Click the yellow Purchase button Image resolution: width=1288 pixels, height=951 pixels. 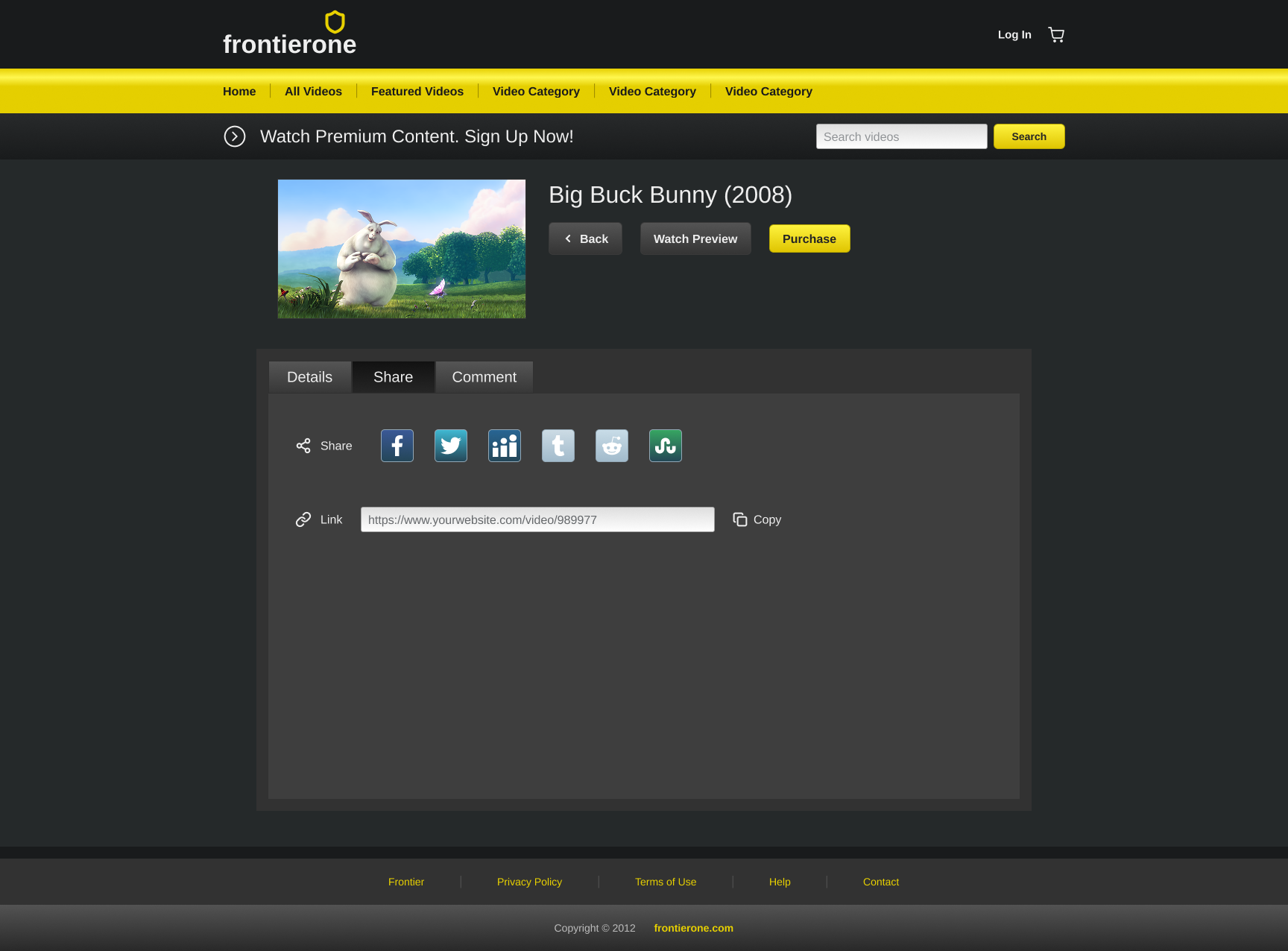[x=809, y=238]
